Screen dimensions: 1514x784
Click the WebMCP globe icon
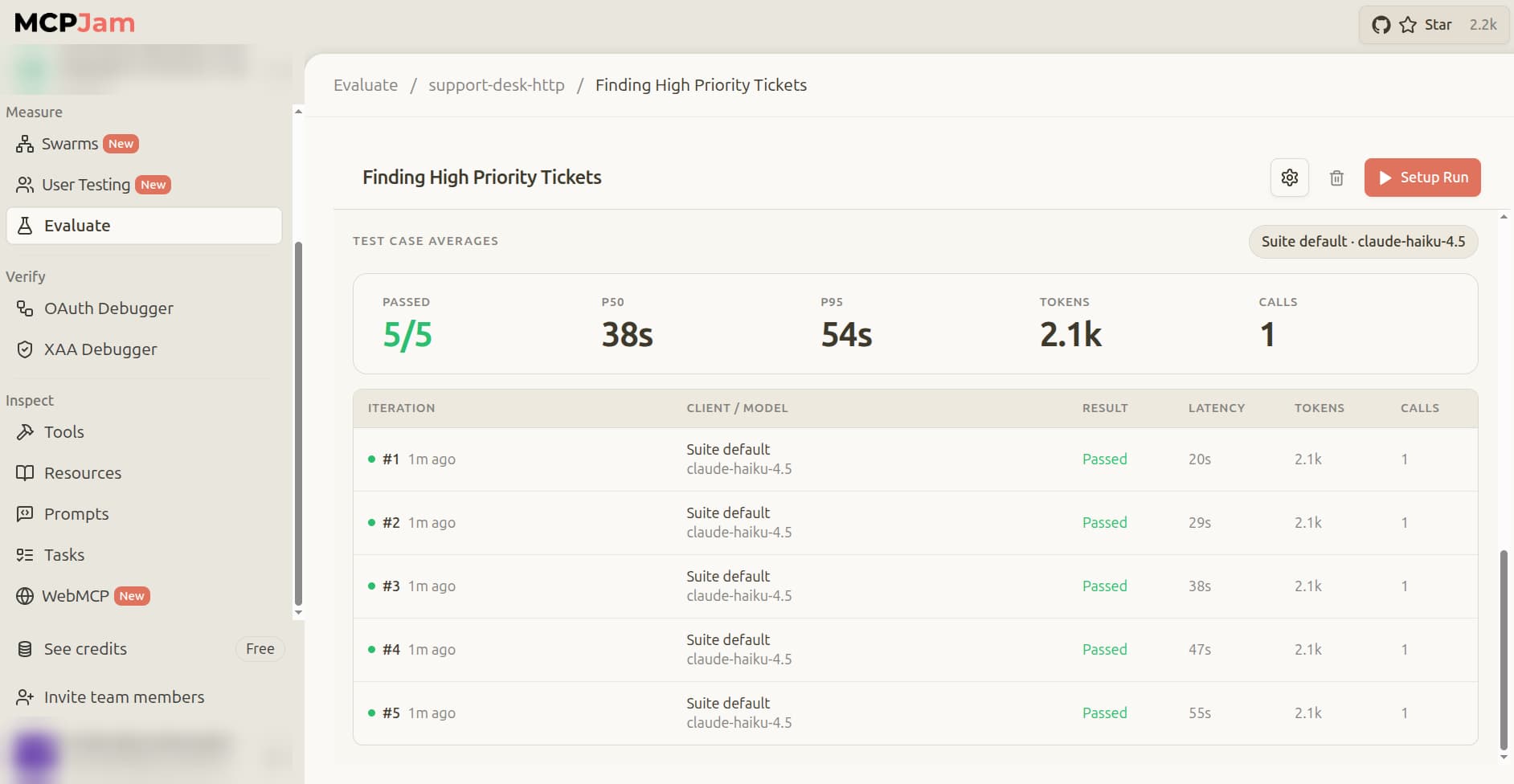[25, 596]
